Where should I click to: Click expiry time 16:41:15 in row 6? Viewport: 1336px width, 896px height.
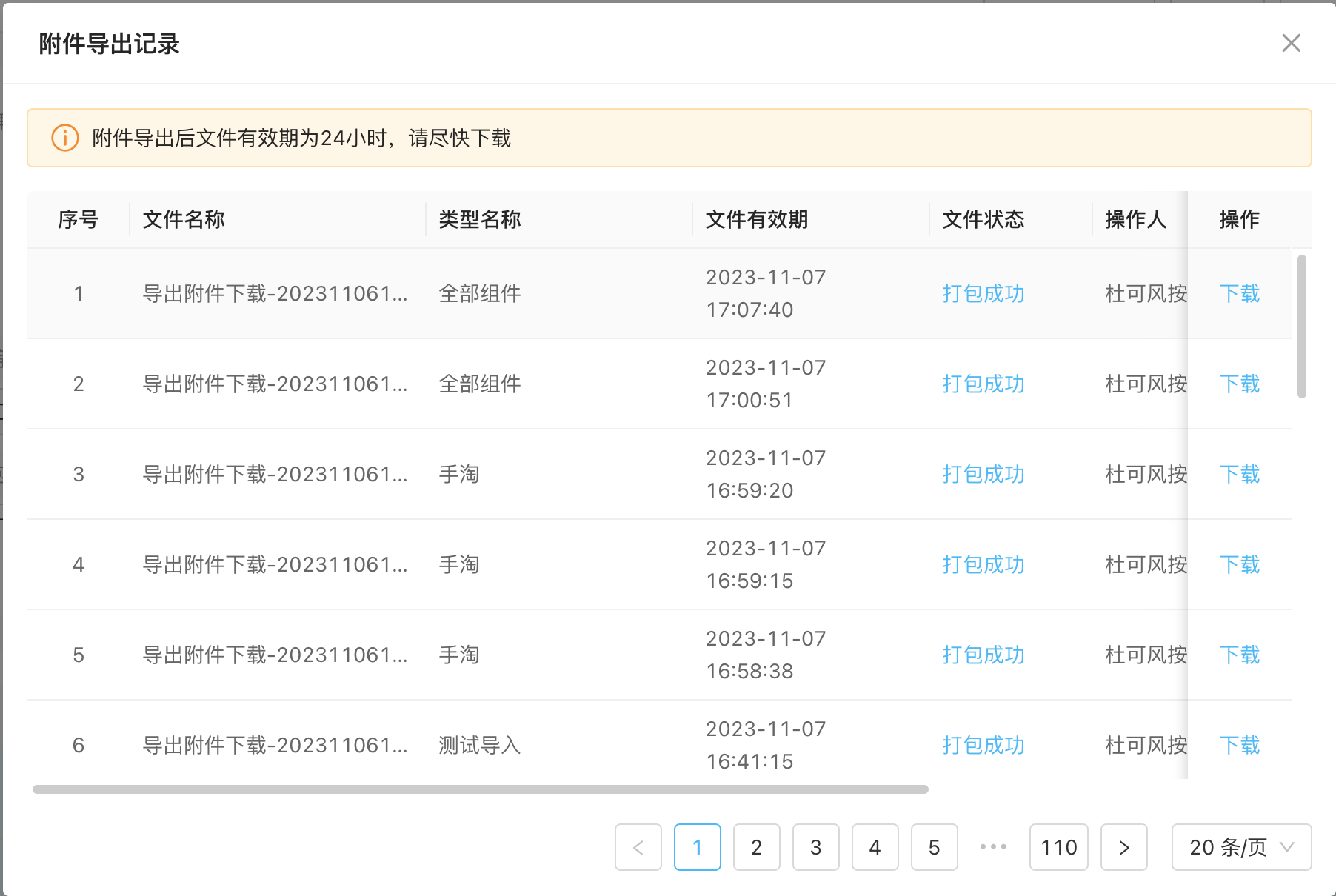pyautogui.click(x=749, y=762)
